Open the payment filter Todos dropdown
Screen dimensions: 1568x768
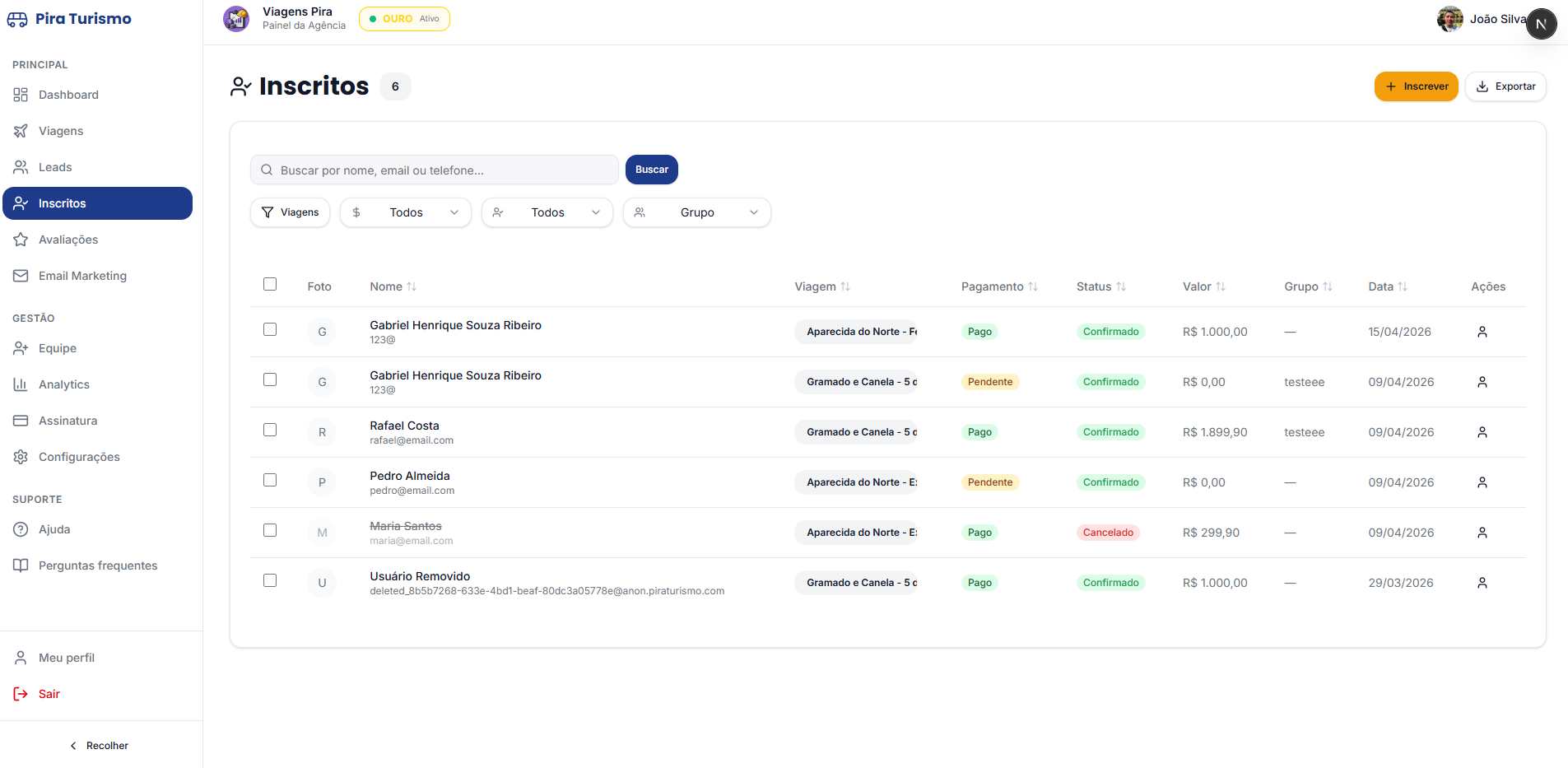point(405,212)
